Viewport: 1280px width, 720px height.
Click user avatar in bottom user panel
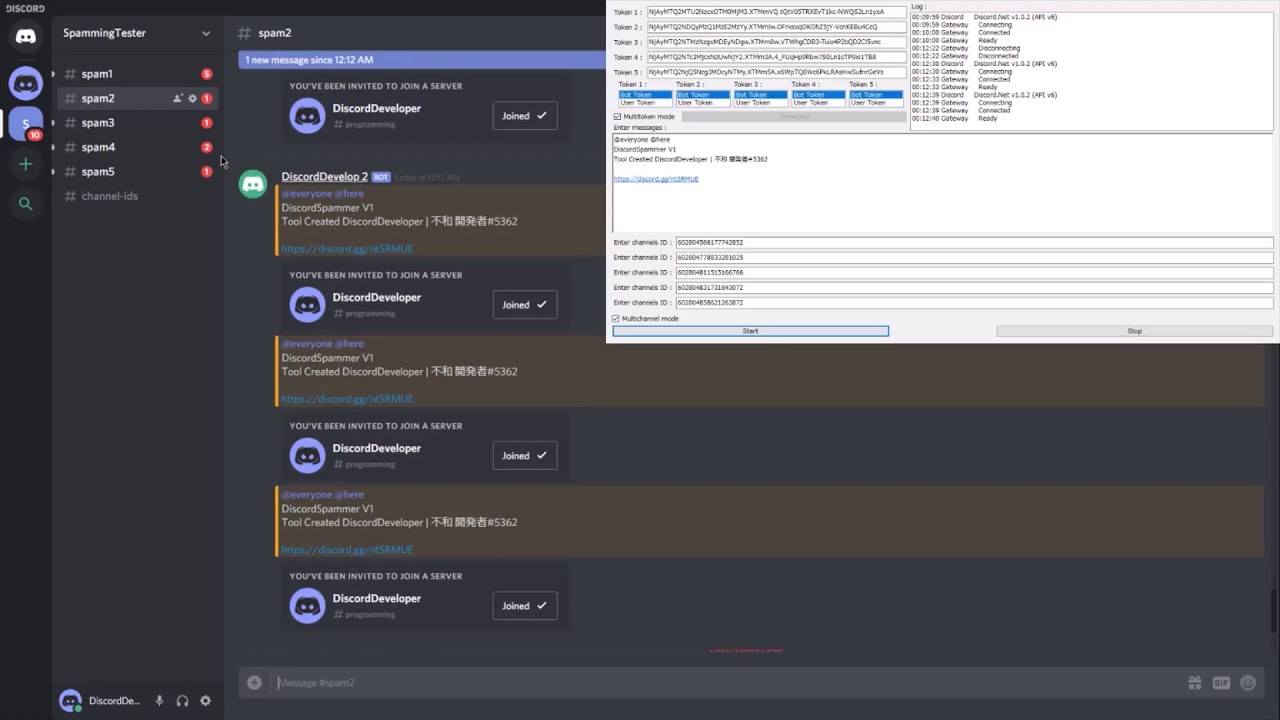[70, 701]
